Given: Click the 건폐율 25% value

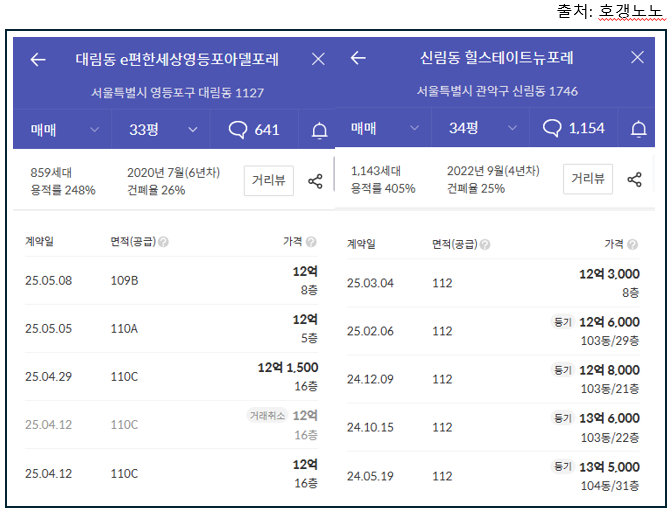Looking at the screenshot, I should click(x=476, y=188).
